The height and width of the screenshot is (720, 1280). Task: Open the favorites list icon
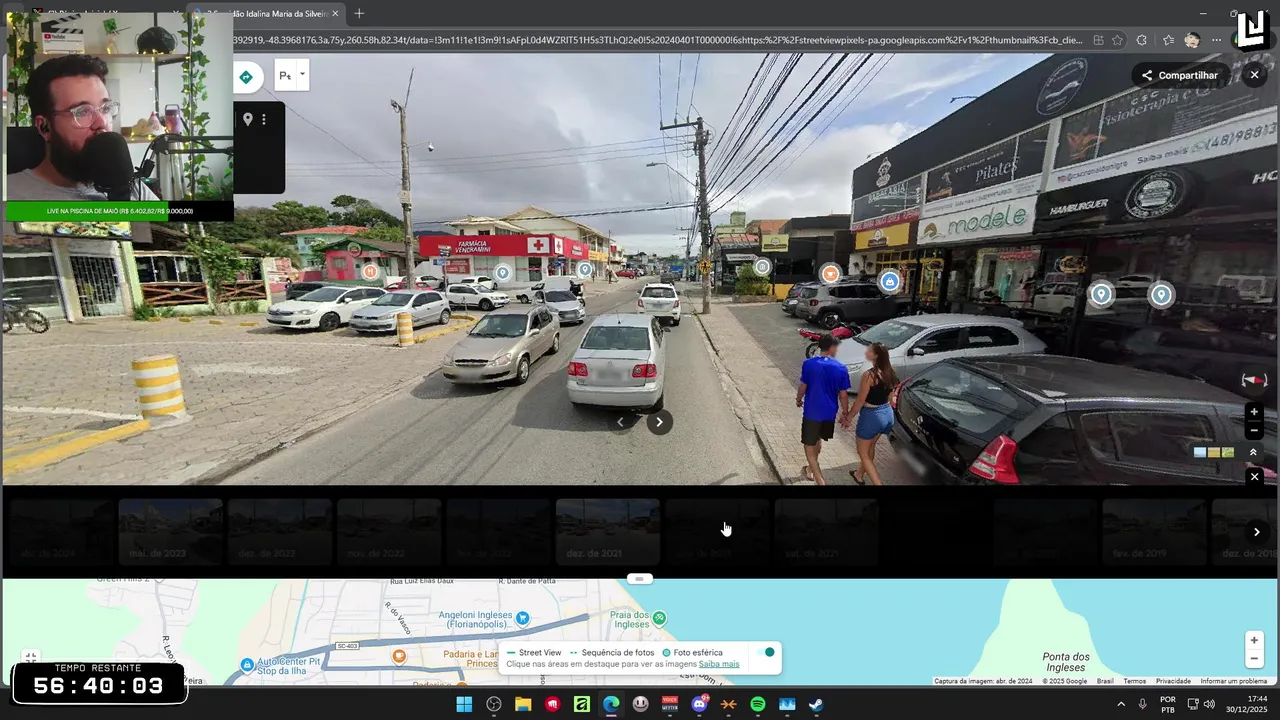(x=1168, y=40)
